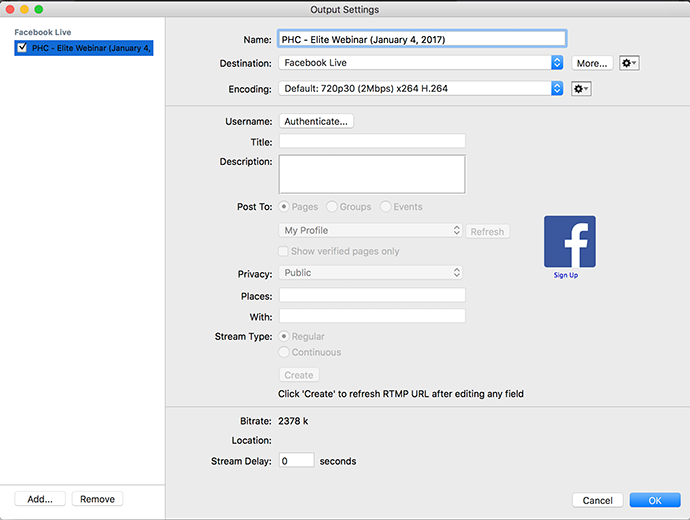This screenshot has width=690, height=520.
Task: Choose Continuous stream type
Action: pyautogui.click(x=284, y=352)
